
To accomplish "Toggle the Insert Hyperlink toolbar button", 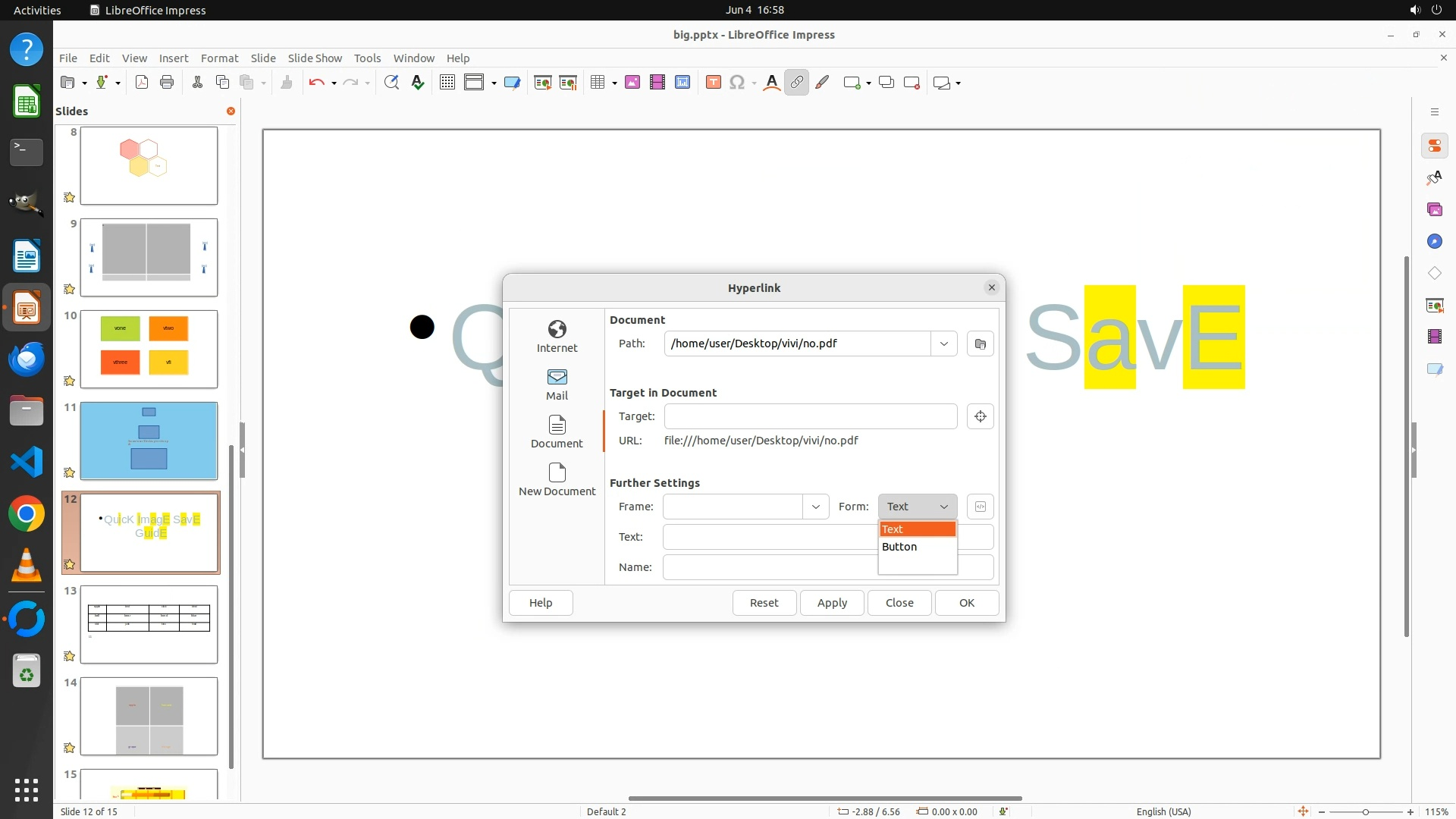I will tap(796, 83).
